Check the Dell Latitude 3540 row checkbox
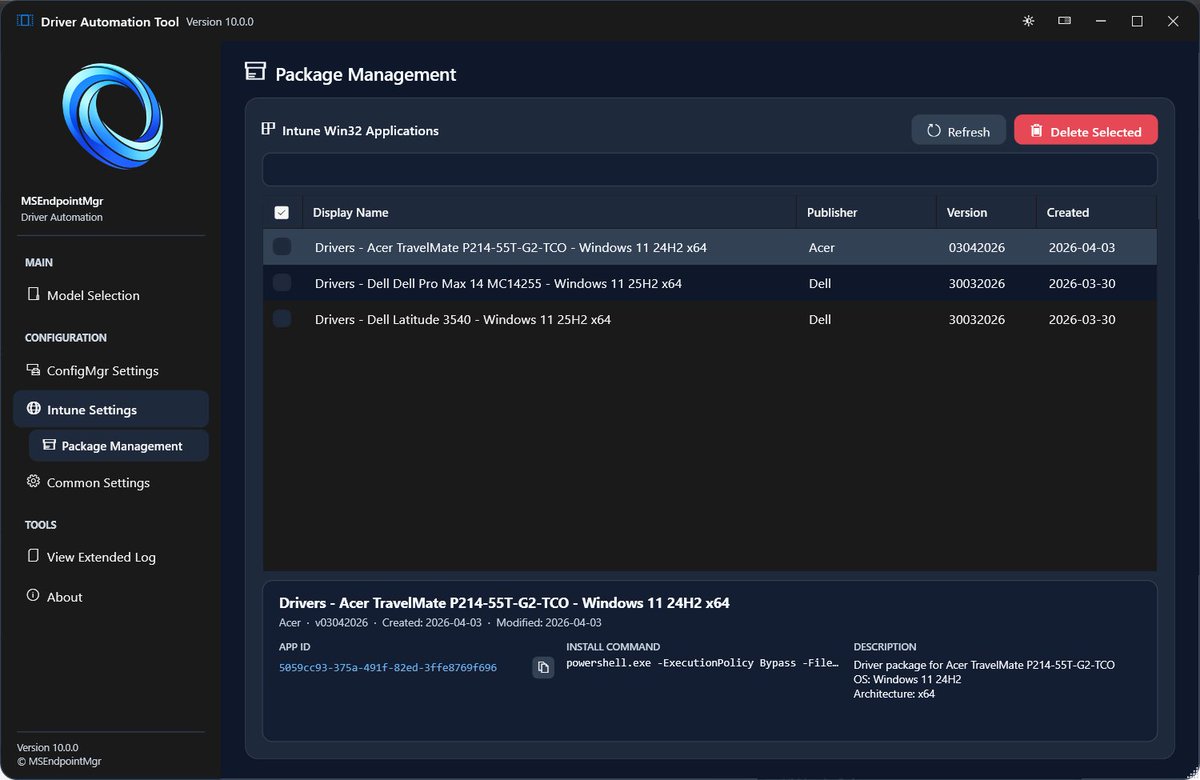The width and height of the screenshot is (1200, 780). point(282,318)
